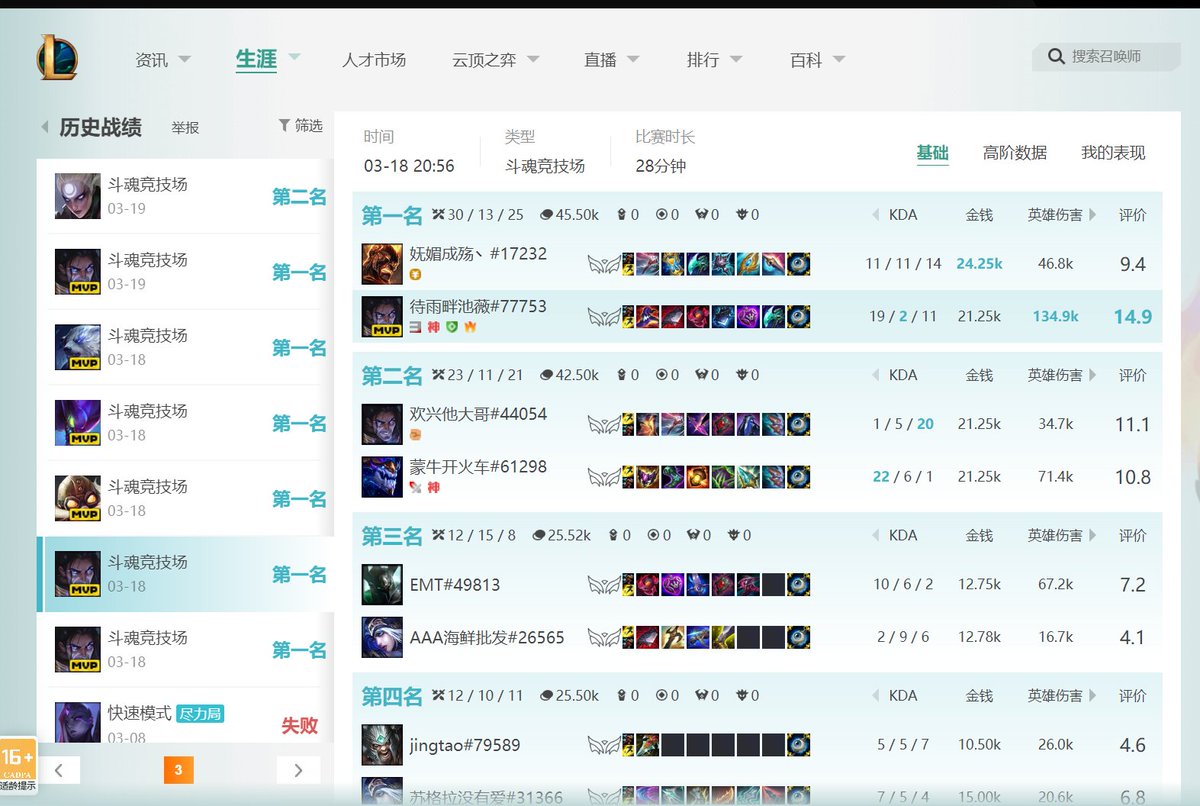Viewport: 1200px width, 806px height.
Task: Expand the 百科 dropdown arrow
Action: [x=838, y=59]
